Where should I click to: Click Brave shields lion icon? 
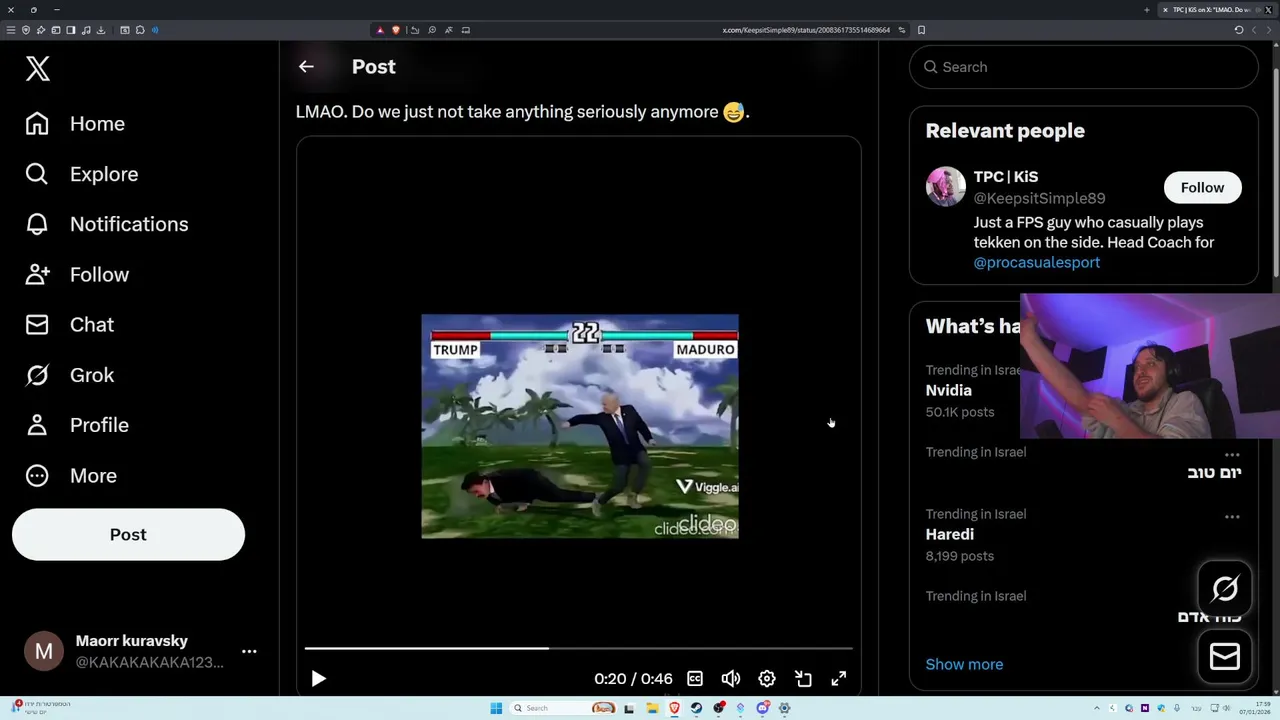coord(396,30)
